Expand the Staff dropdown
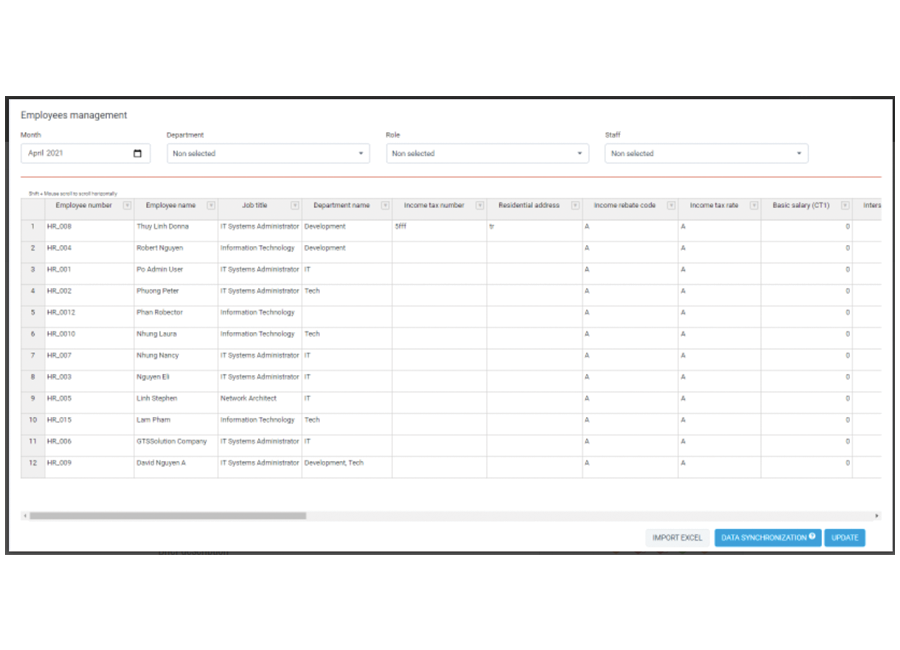Viewport: 900px width, 650px height. [705, 154]
